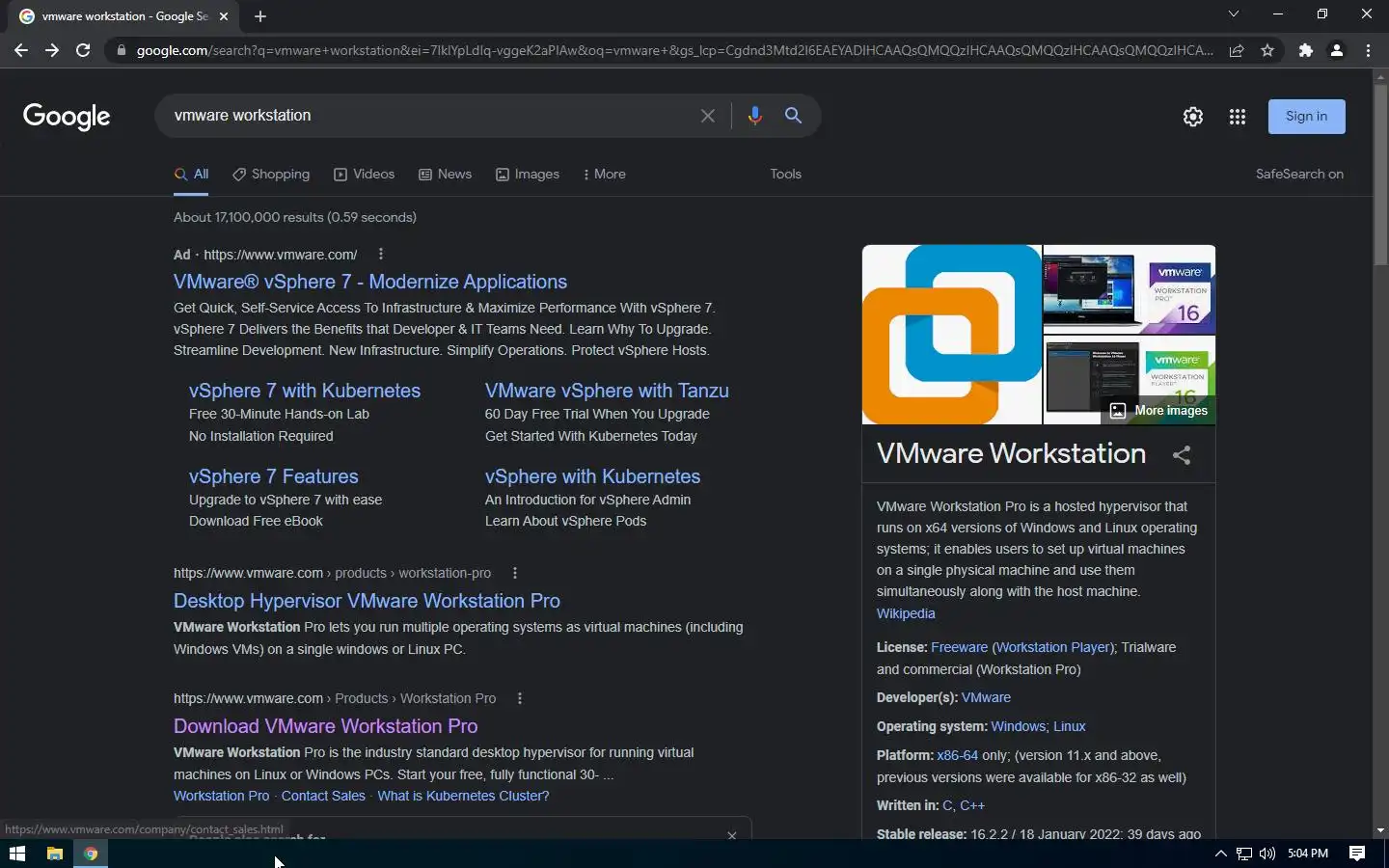Reload the current page
1389x868 pixels.
coord(83,50)
